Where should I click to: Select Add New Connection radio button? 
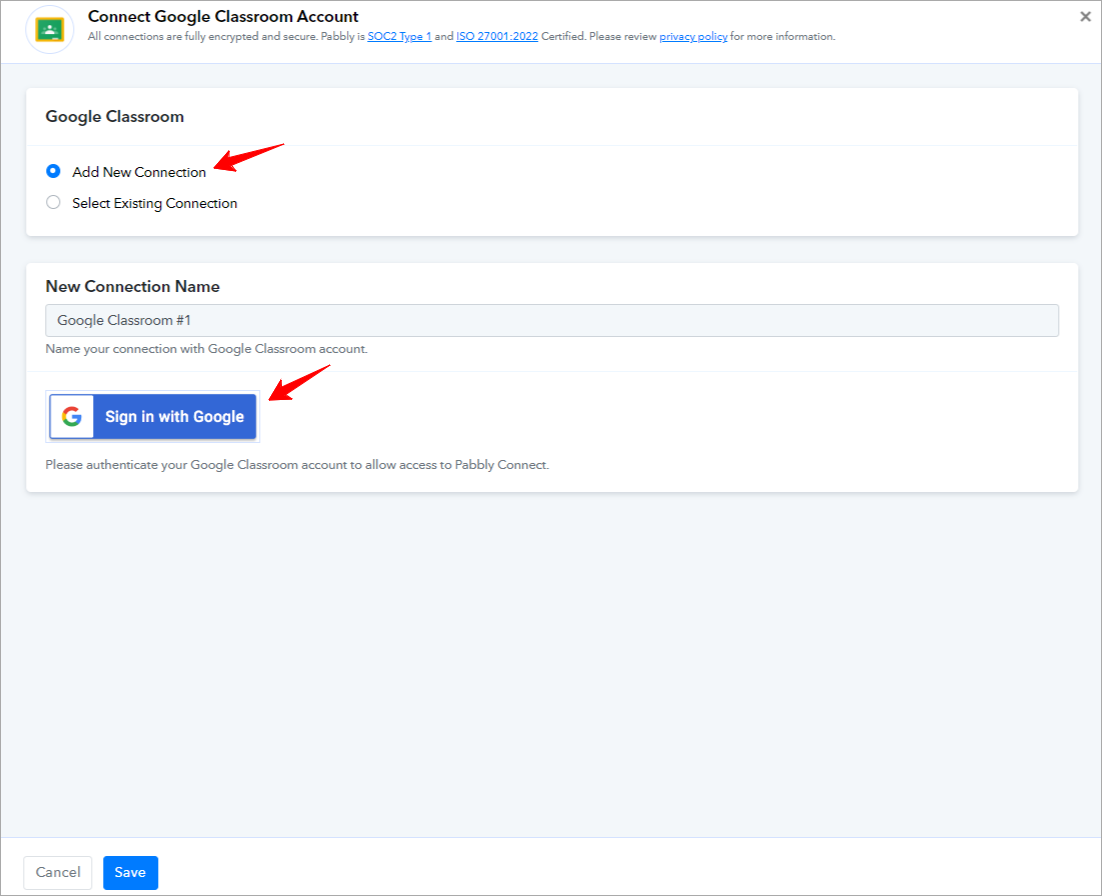[x=53, y=171]
